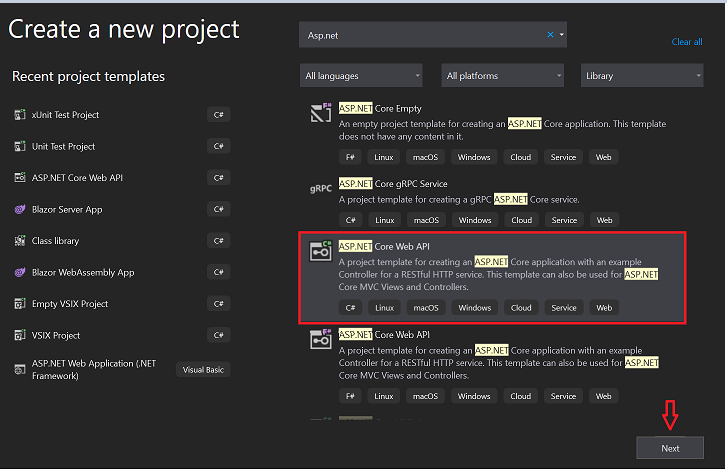Click the Clear all link
Viewport: 727px width, 472px height.
687,42
